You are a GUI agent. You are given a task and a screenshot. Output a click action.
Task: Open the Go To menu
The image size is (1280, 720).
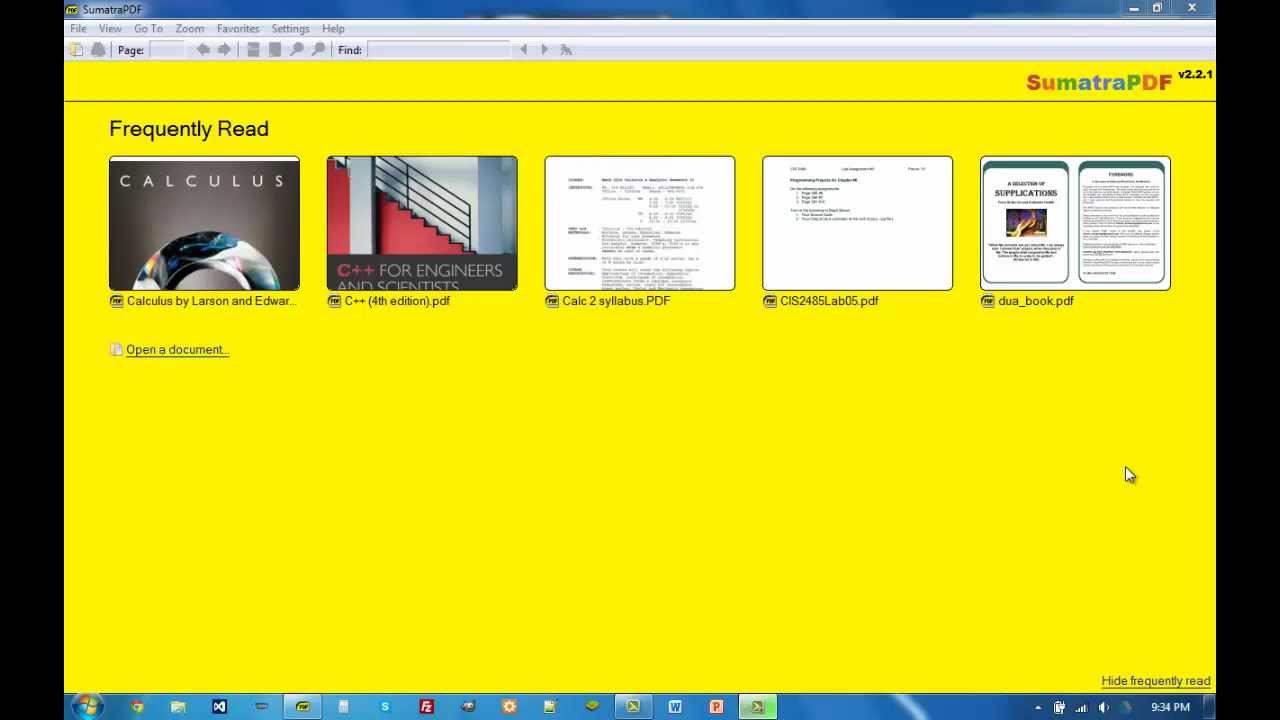pyautogui.click(x=148, y=28)
